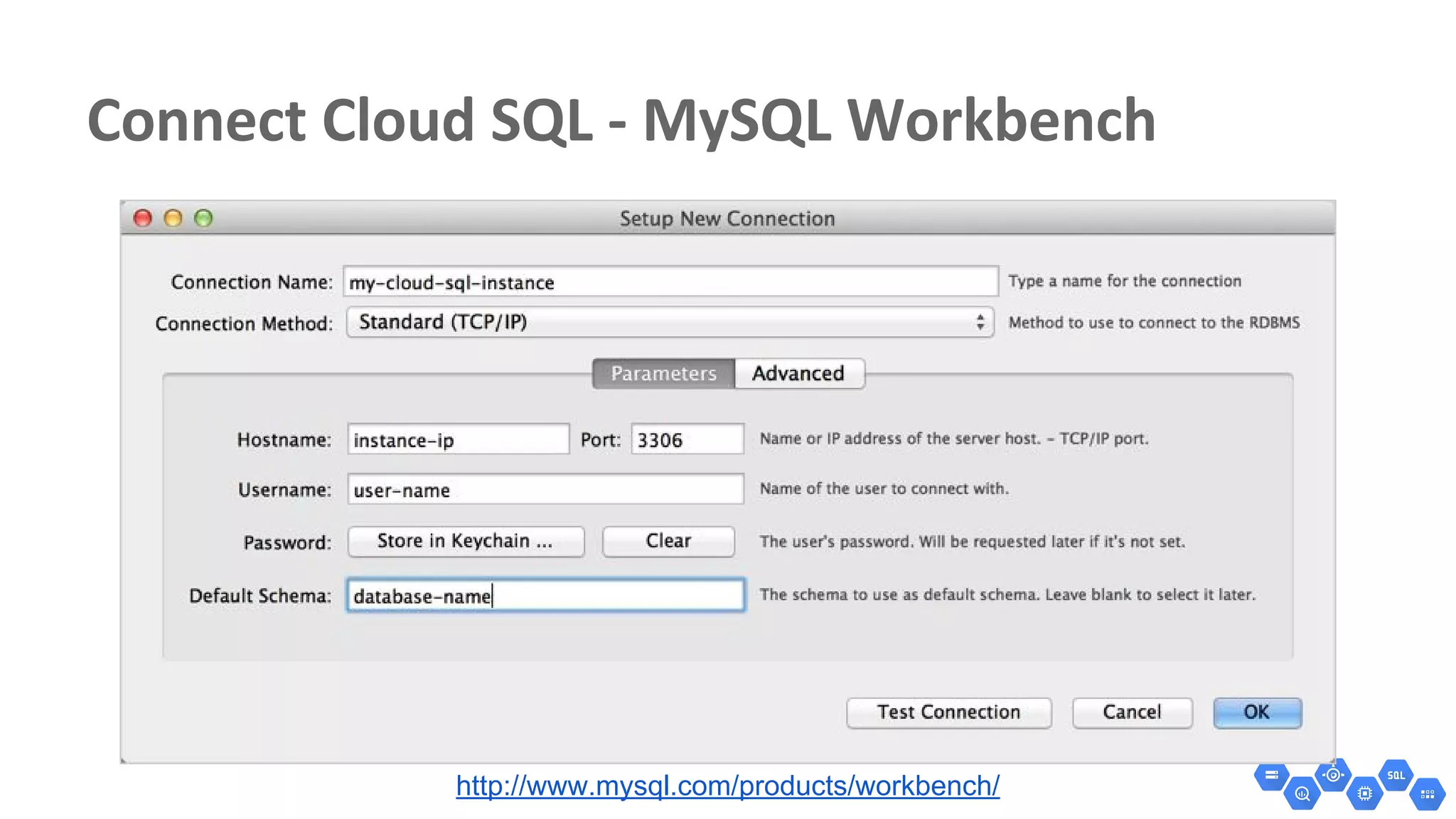Click the Default Schema input field
The width and height of the screenshot is (1456, 819).
(x=545, y=595)
